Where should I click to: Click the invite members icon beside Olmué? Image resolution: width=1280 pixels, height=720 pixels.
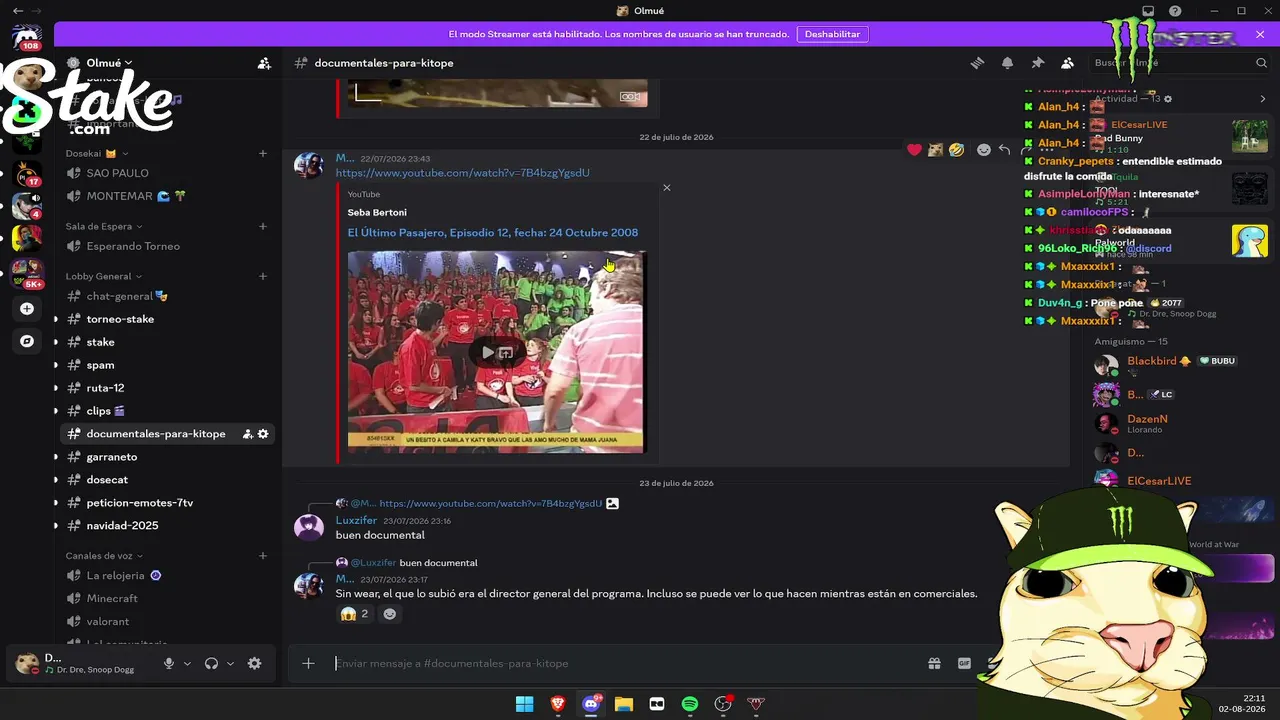[x=264, y=63]
